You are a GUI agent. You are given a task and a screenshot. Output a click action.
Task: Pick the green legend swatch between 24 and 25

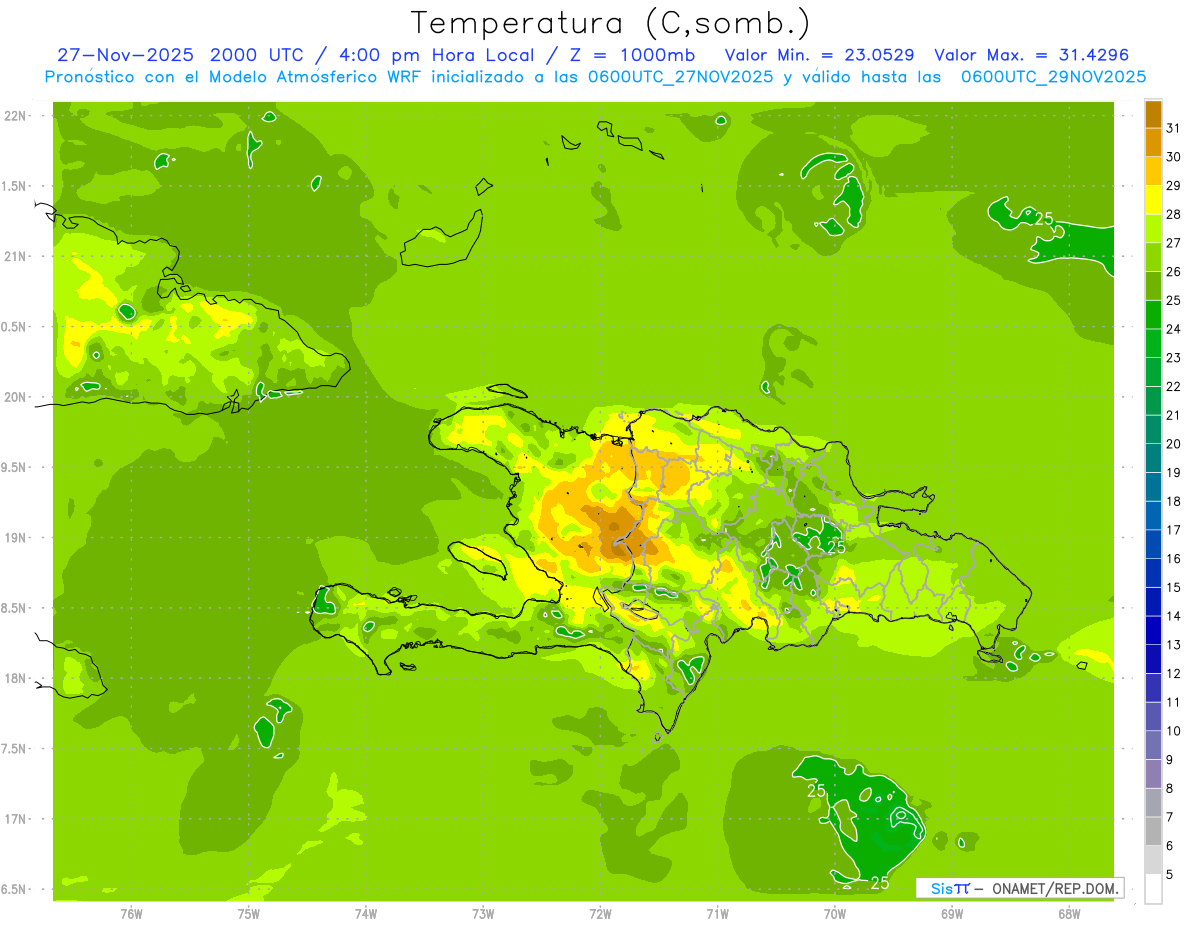(1153, 314)
